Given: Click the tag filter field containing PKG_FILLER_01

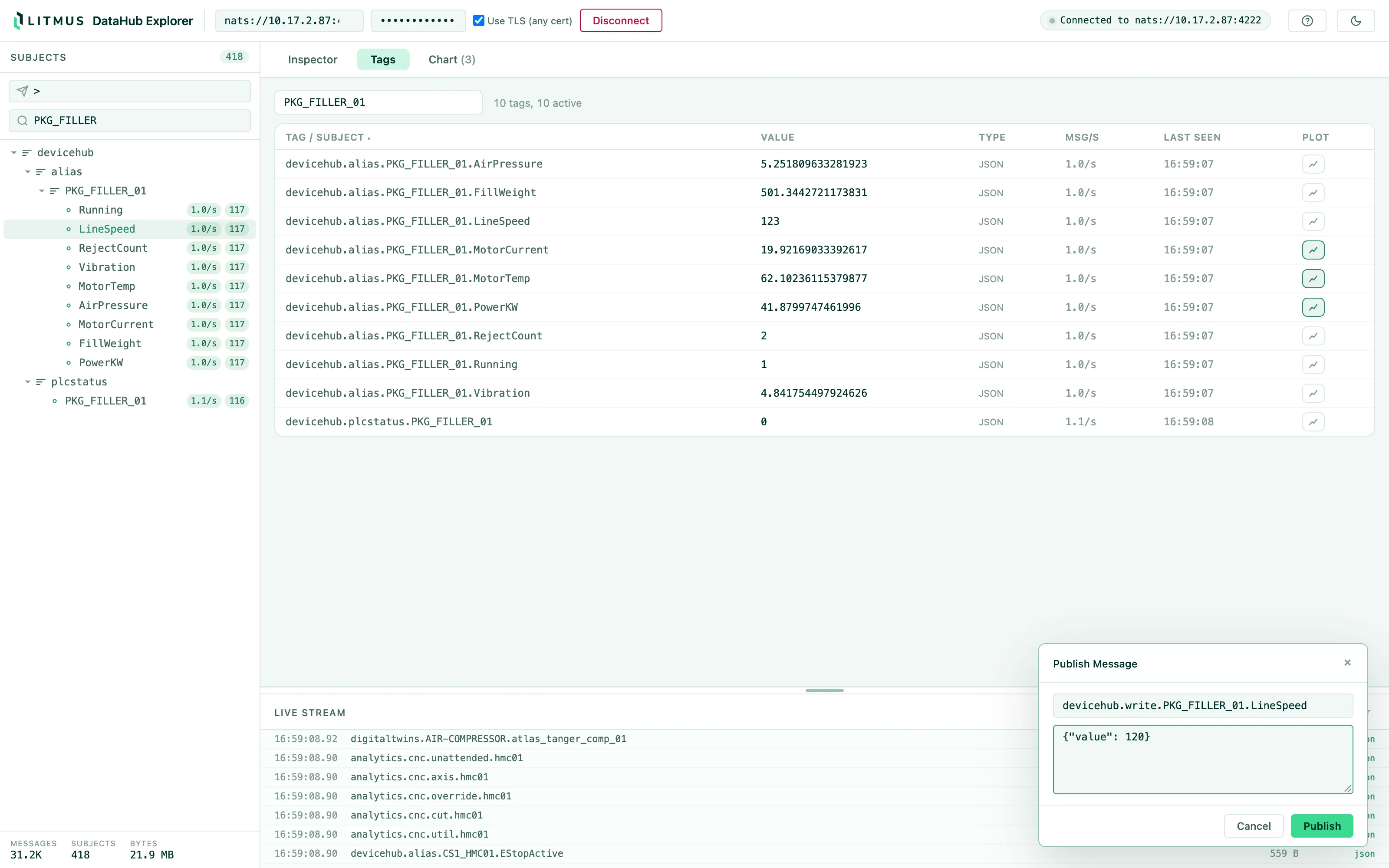Looking at the screenshot, I should [x=378, y=102].
